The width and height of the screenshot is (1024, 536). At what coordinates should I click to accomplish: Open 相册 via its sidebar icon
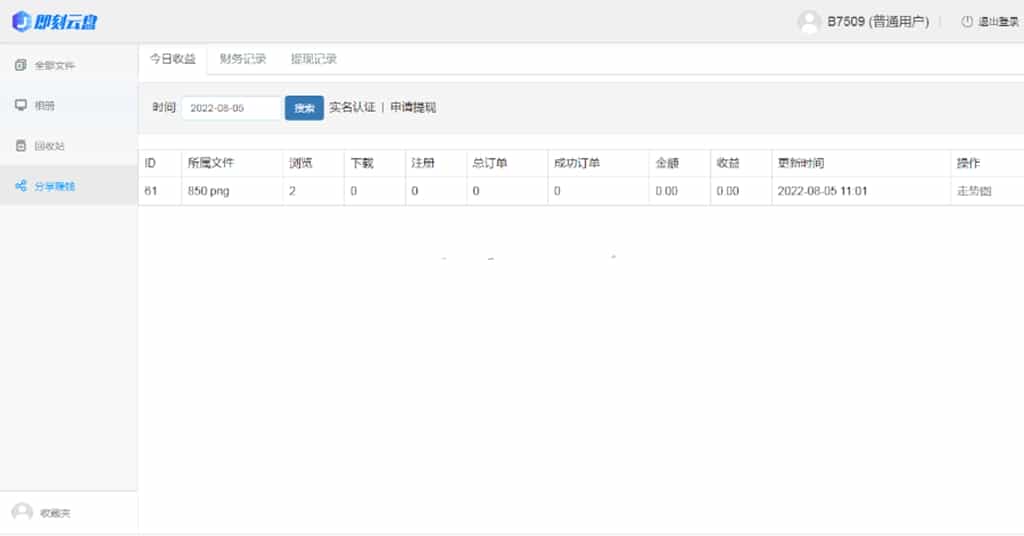[21, 105]
